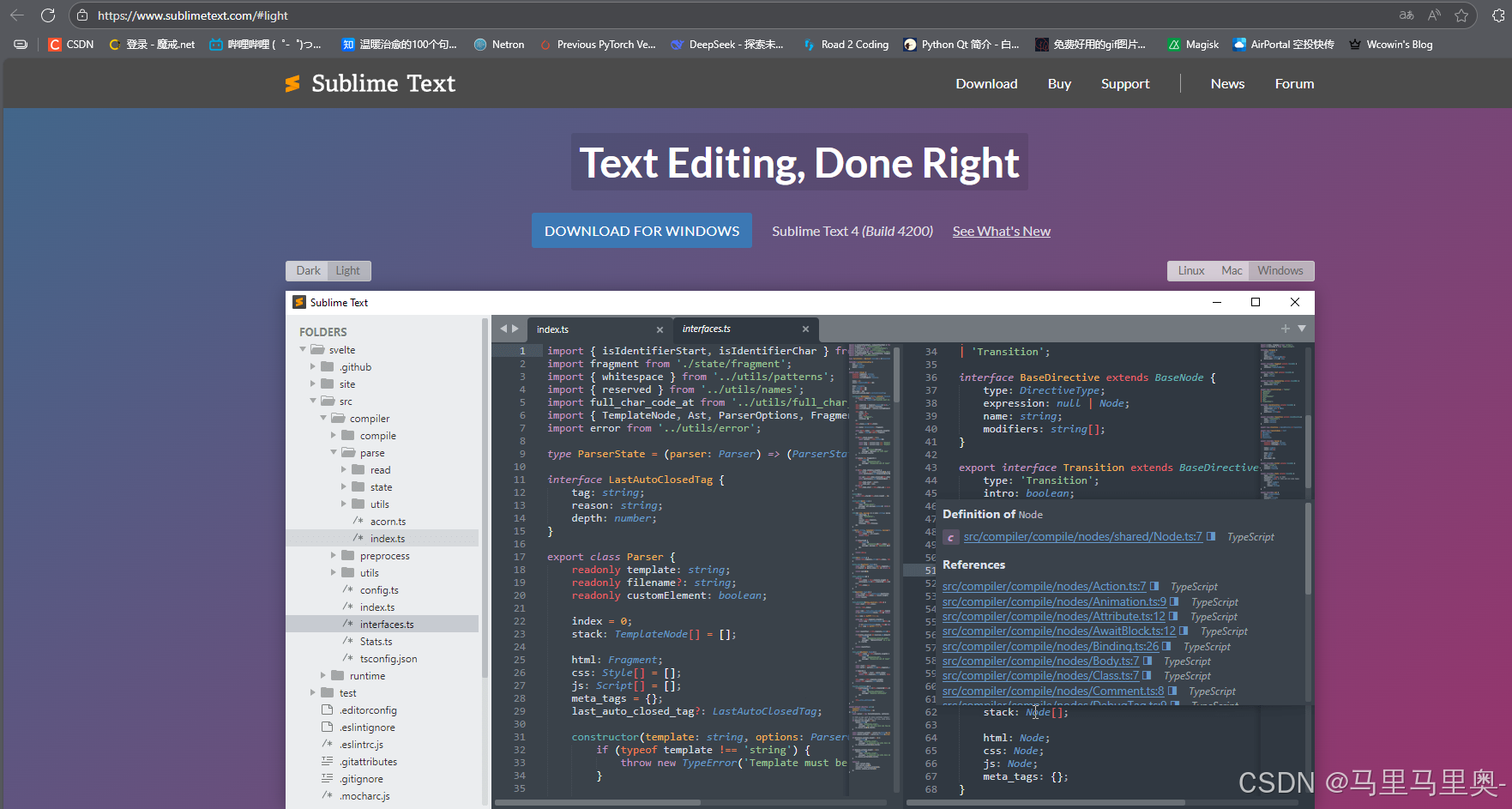1512x809 pixels.
Task: Switch the preview to the Dark theme
Action: click(308, 270)
